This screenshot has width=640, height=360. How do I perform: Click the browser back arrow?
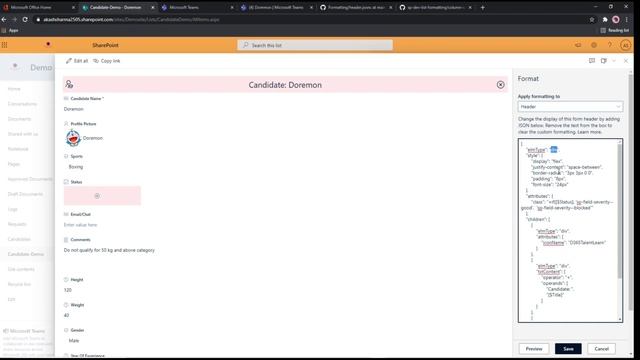(x=4, y=19)
